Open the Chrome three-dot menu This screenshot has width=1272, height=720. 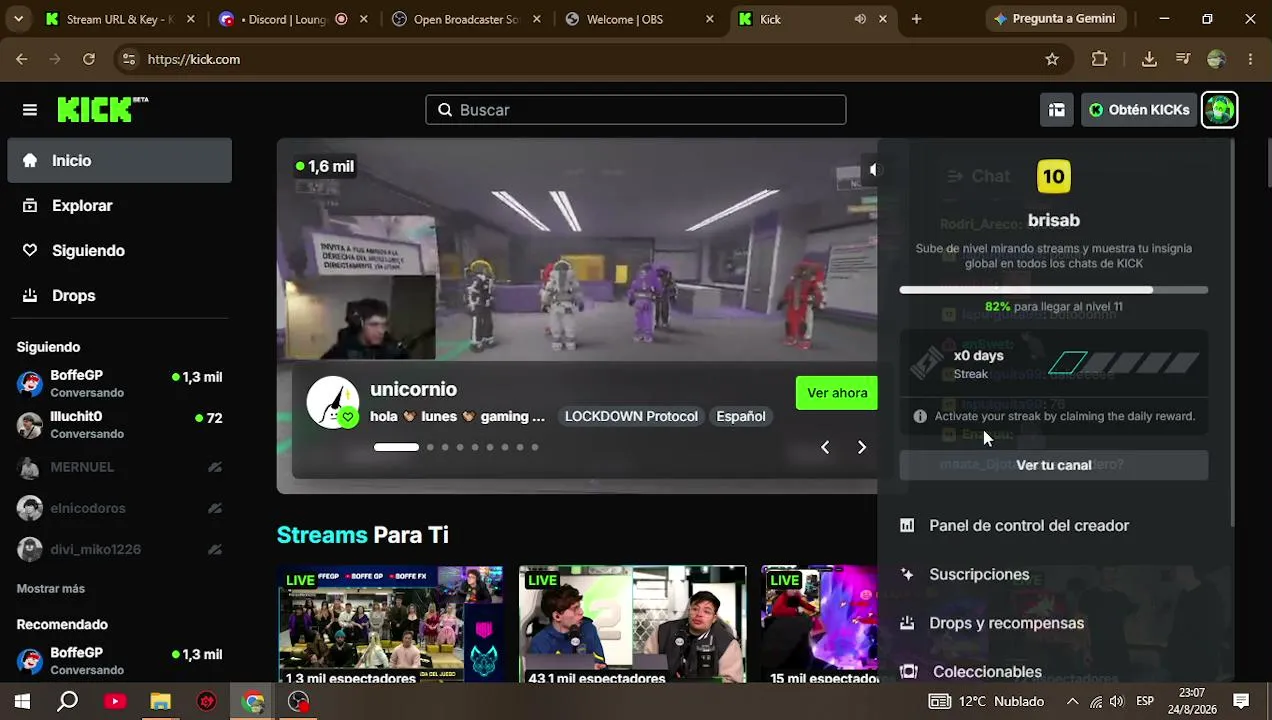coord(1250,59)
